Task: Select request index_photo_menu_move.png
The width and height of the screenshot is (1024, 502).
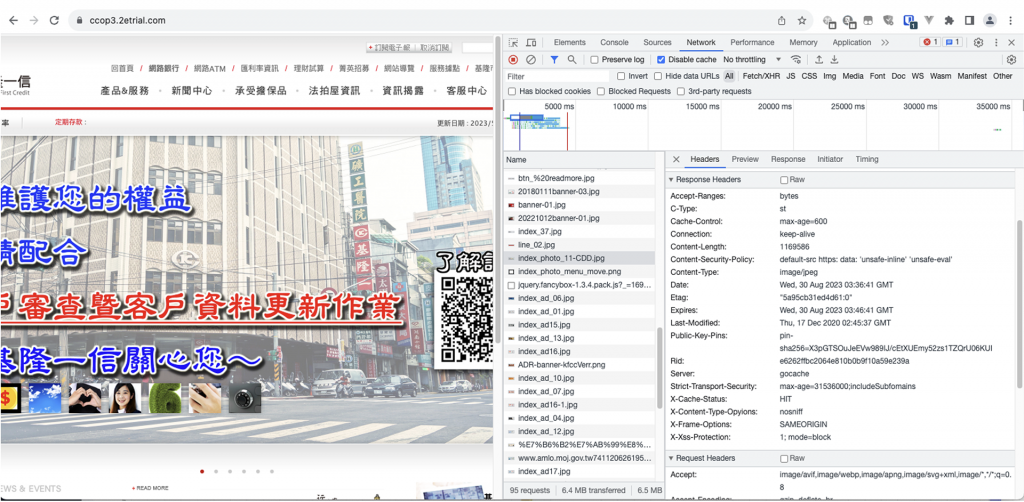Action: [x=580, y=272]
